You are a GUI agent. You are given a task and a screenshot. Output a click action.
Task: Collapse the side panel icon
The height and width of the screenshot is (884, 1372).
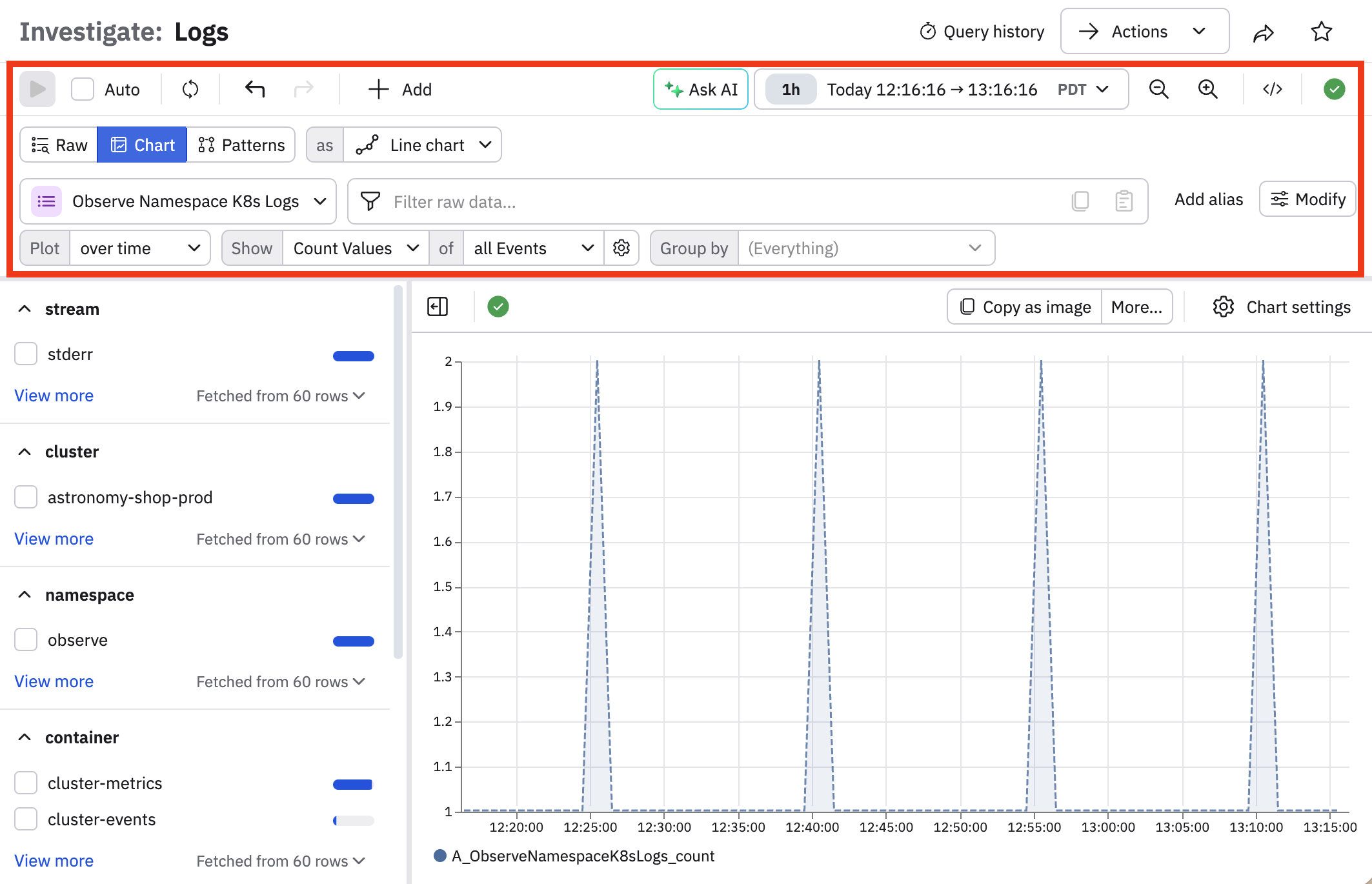click(438, 306)
